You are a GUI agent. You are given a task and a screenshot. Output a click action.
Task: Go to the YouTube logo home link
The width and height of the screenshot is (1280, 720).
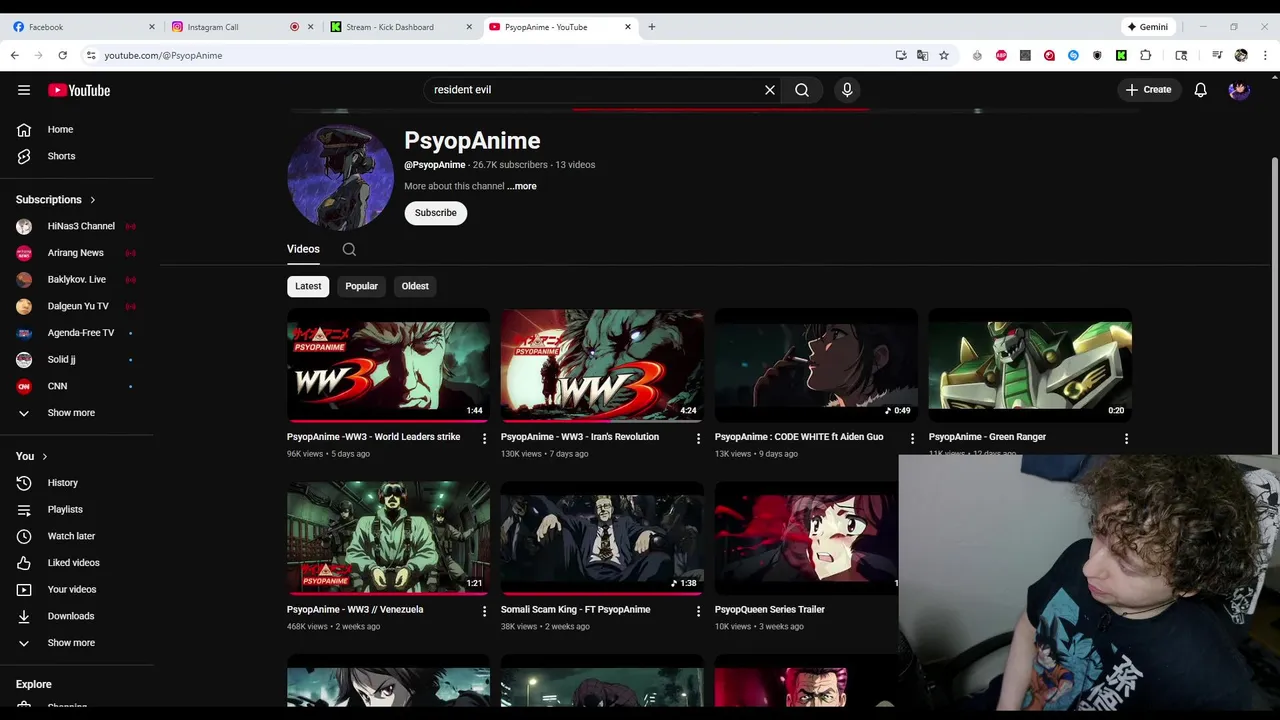79,90
